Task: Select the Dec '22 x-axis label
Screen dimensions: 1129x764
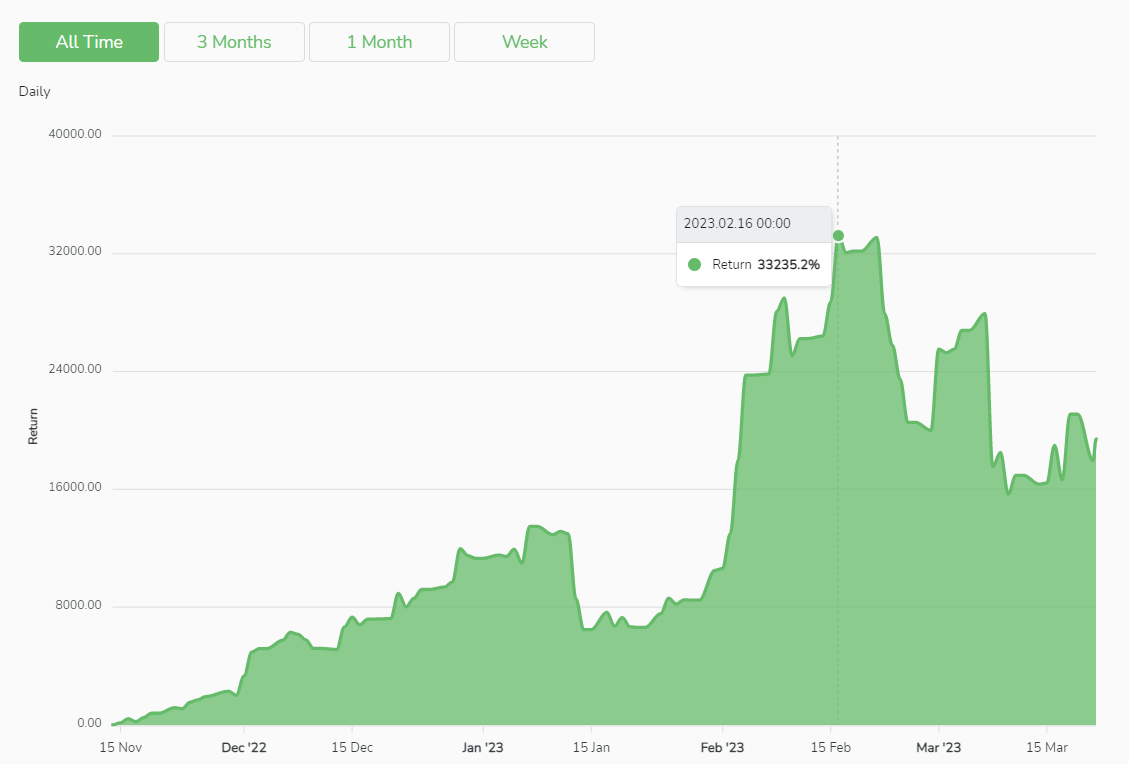Action: click(244, 747)
